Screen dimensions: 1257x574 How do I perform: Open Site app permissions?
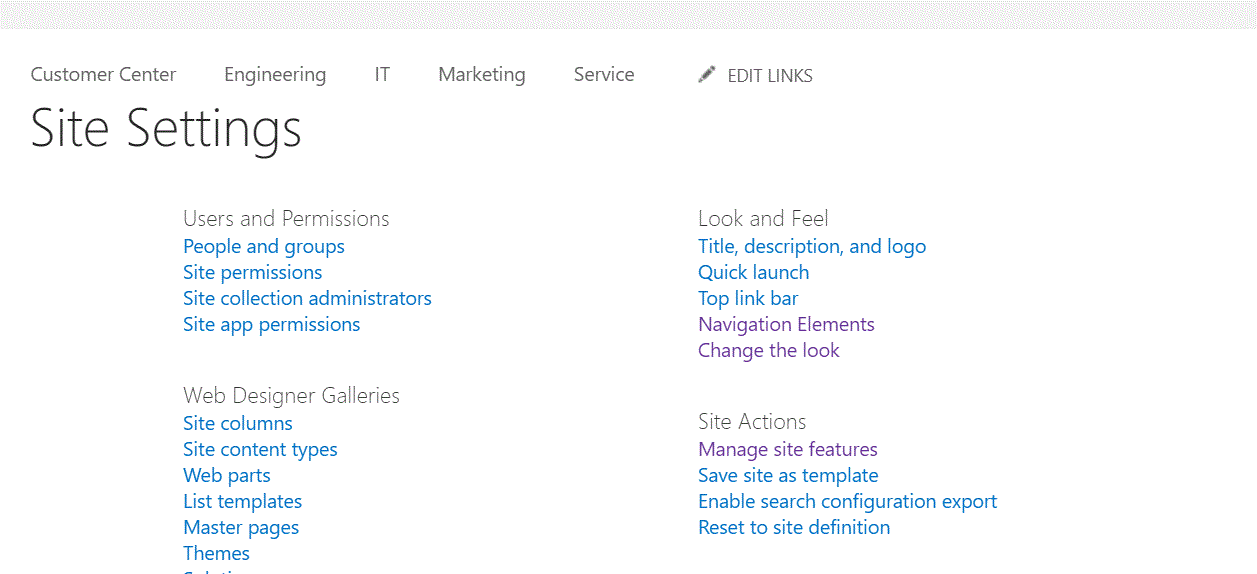click(x=272, y=325)
